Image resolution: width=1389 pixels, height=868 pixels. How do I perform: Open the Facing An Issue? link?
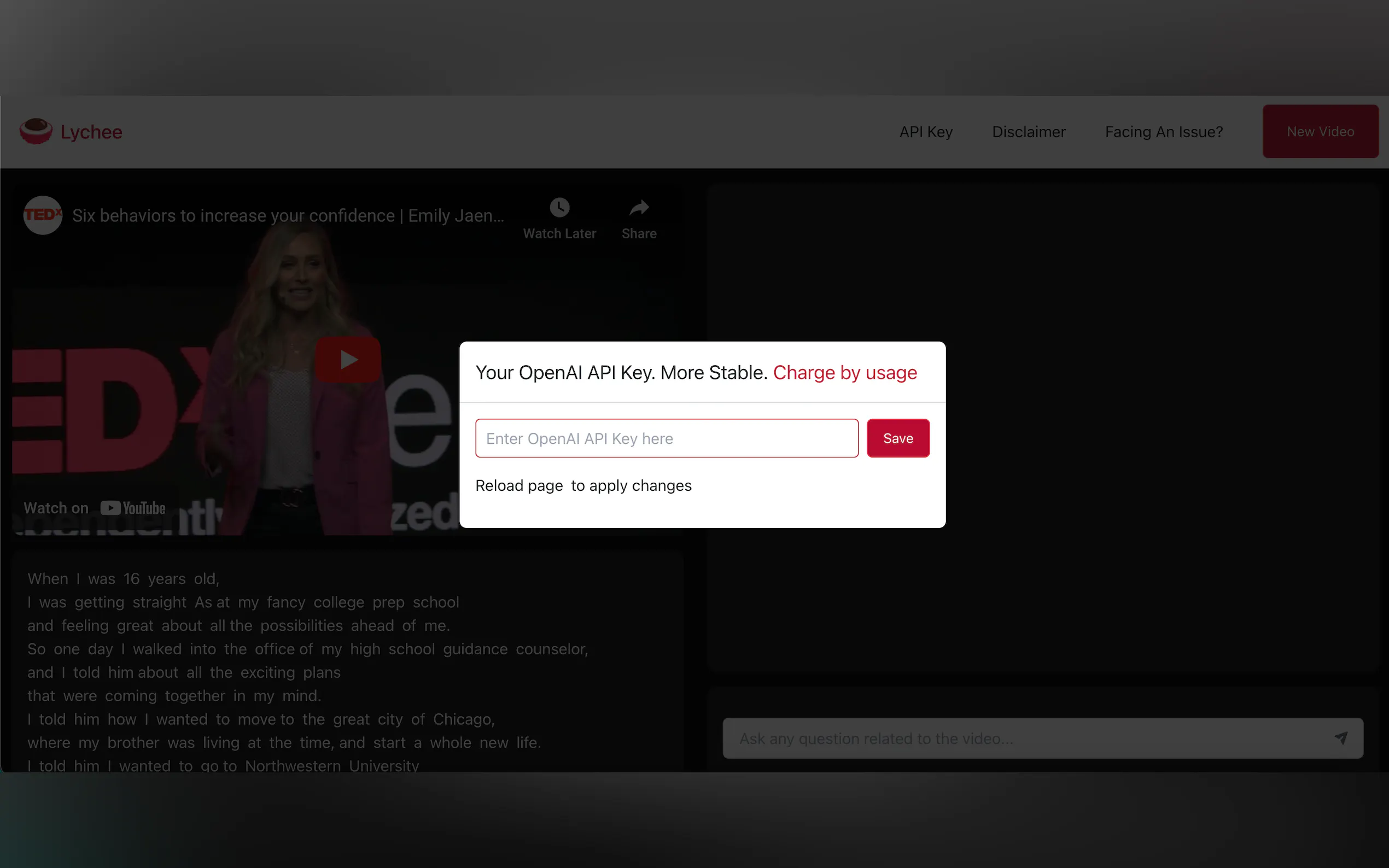pos(1163,132)
